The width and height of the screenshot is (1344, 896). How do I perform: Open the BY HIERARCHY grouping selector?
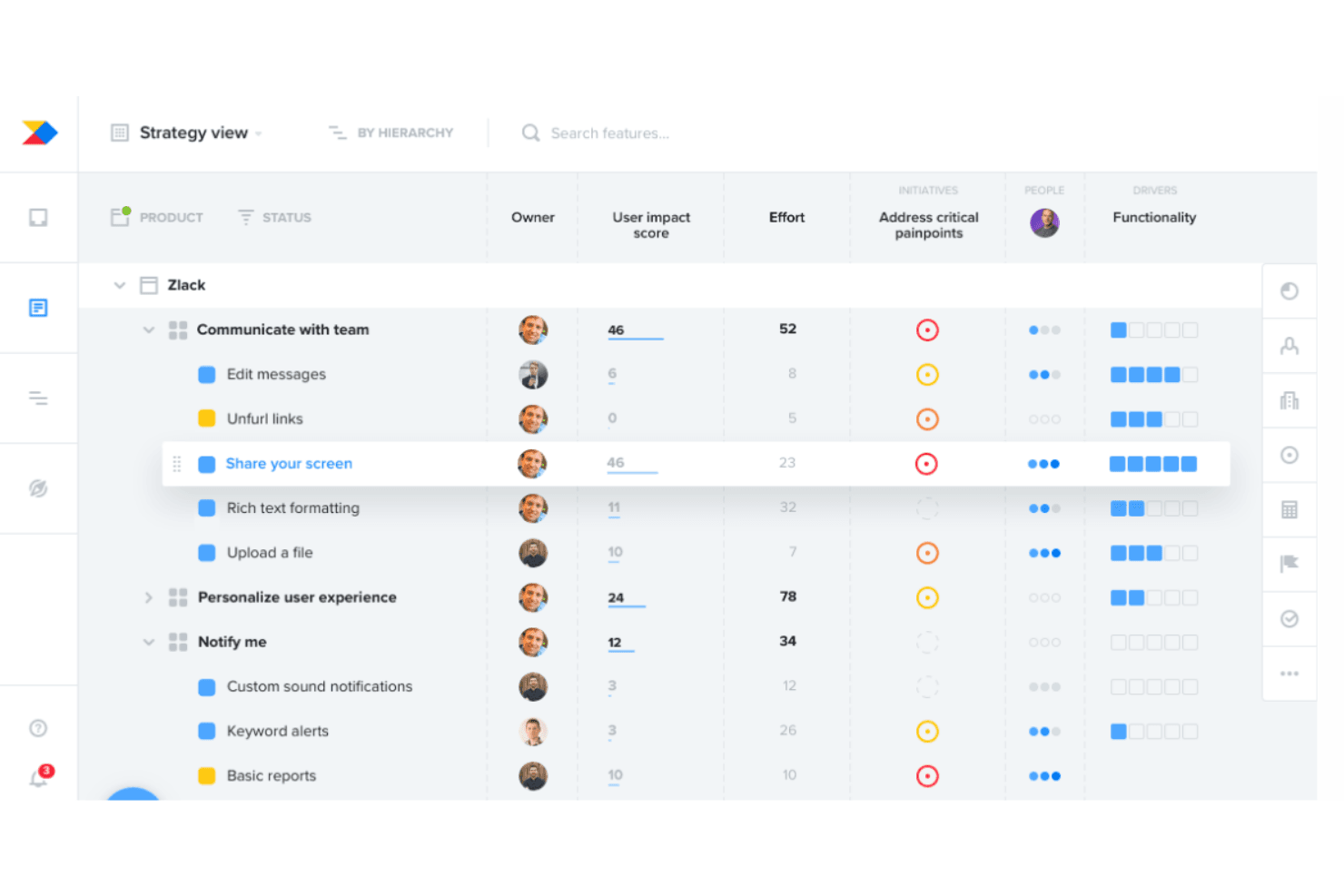[x=390, y=133]
